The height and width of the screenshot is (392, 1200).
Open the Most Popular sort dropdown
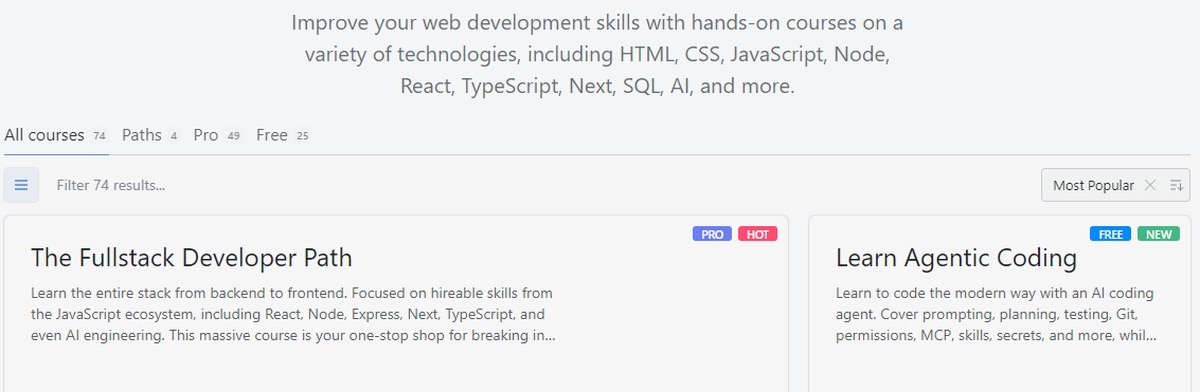coord(1093,185)
